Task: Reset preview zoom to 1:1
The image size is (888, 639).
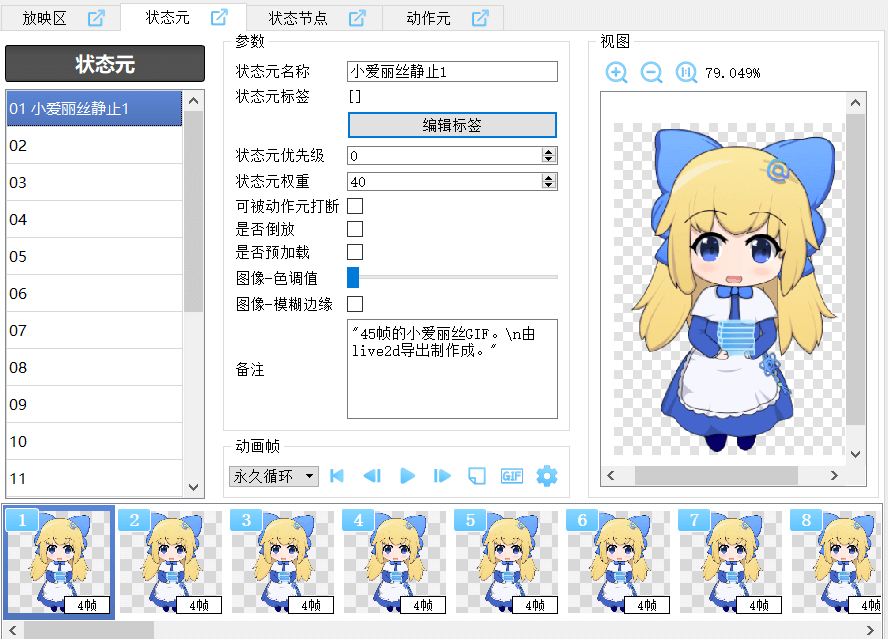Action: (x=686, y=73)
